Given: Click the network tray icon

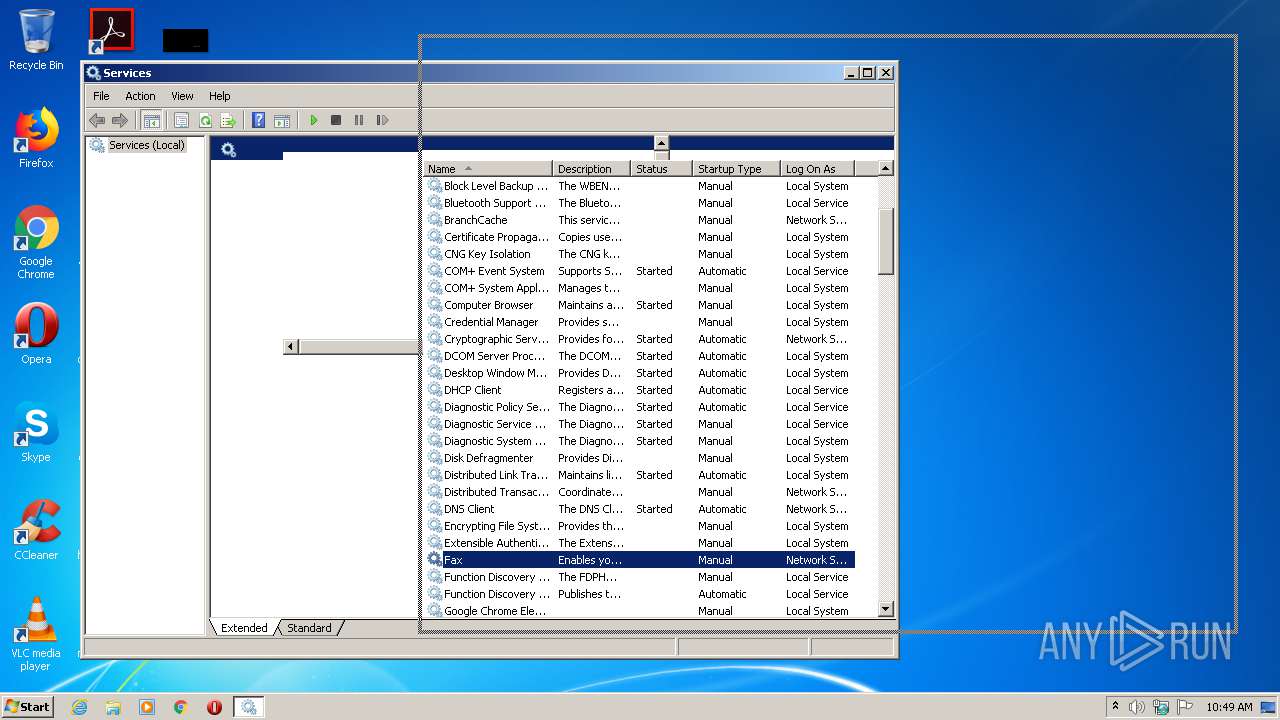Looking at the screenshot, I should pos(1161,707).
